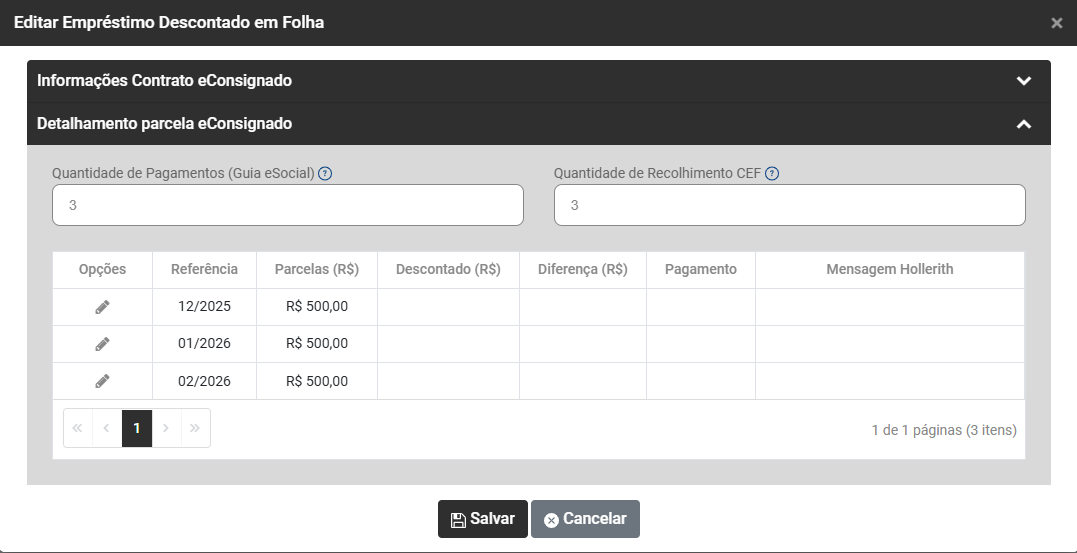Click the Referência column header
Viewport: 1077px width, 553px height.
(204, 269)
